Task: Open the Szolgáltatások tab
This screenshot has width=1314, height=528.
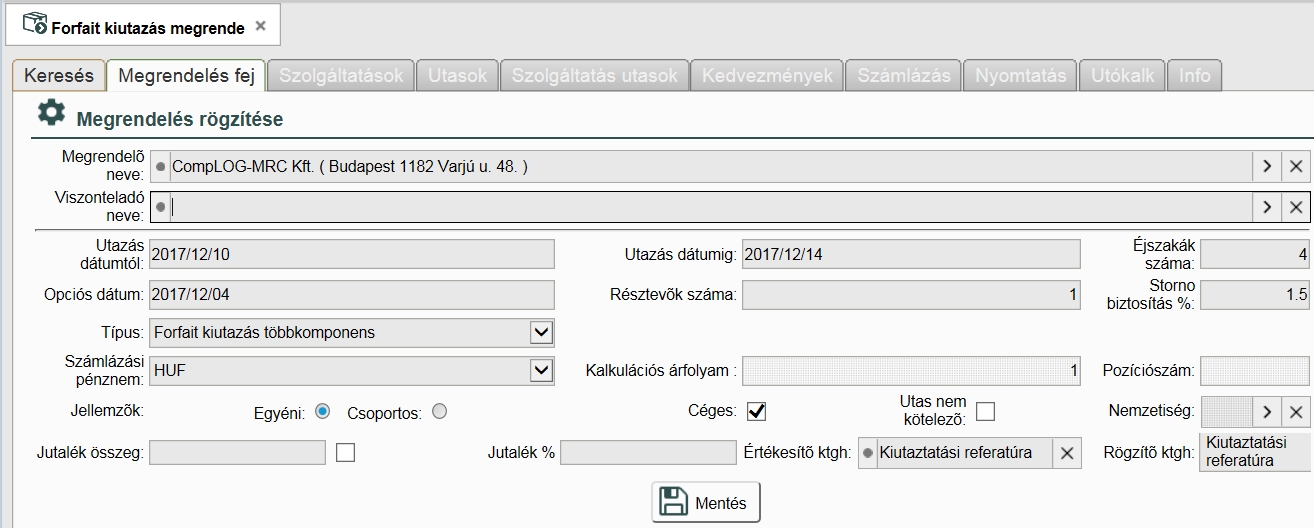Action: (x=341, y=76)
